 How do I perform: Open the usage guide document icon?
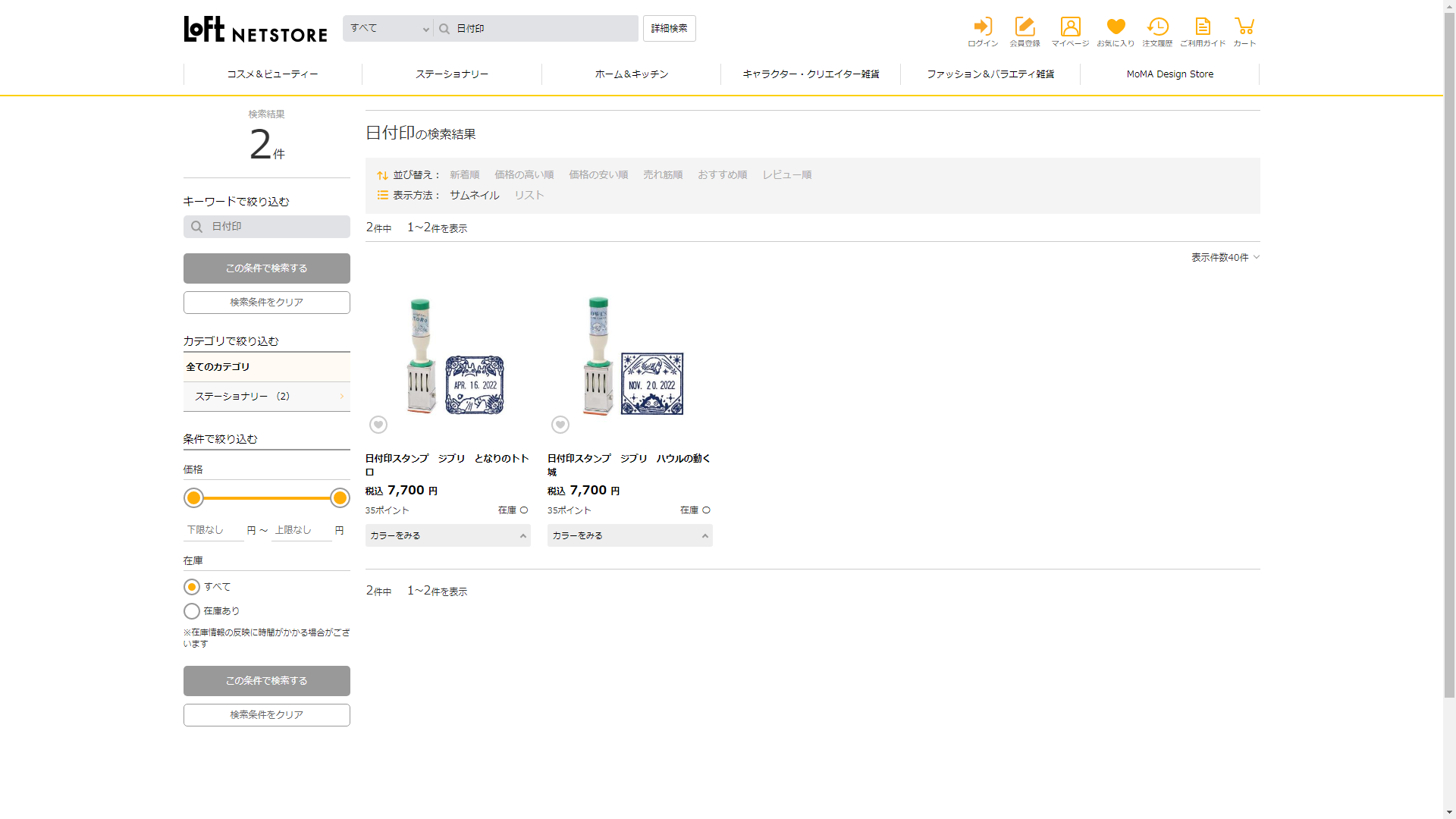pos(1203,27)
